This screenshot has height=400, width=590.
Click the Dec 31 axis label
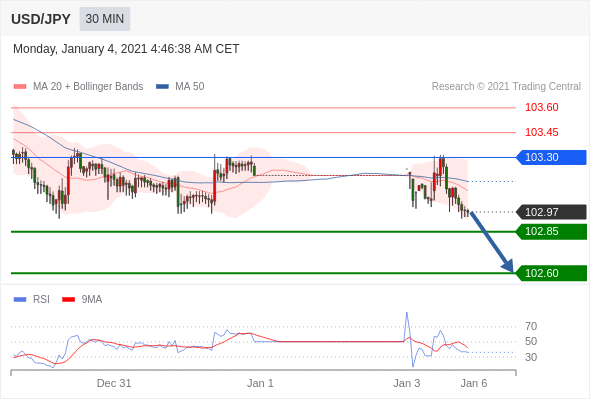[114, 383]
